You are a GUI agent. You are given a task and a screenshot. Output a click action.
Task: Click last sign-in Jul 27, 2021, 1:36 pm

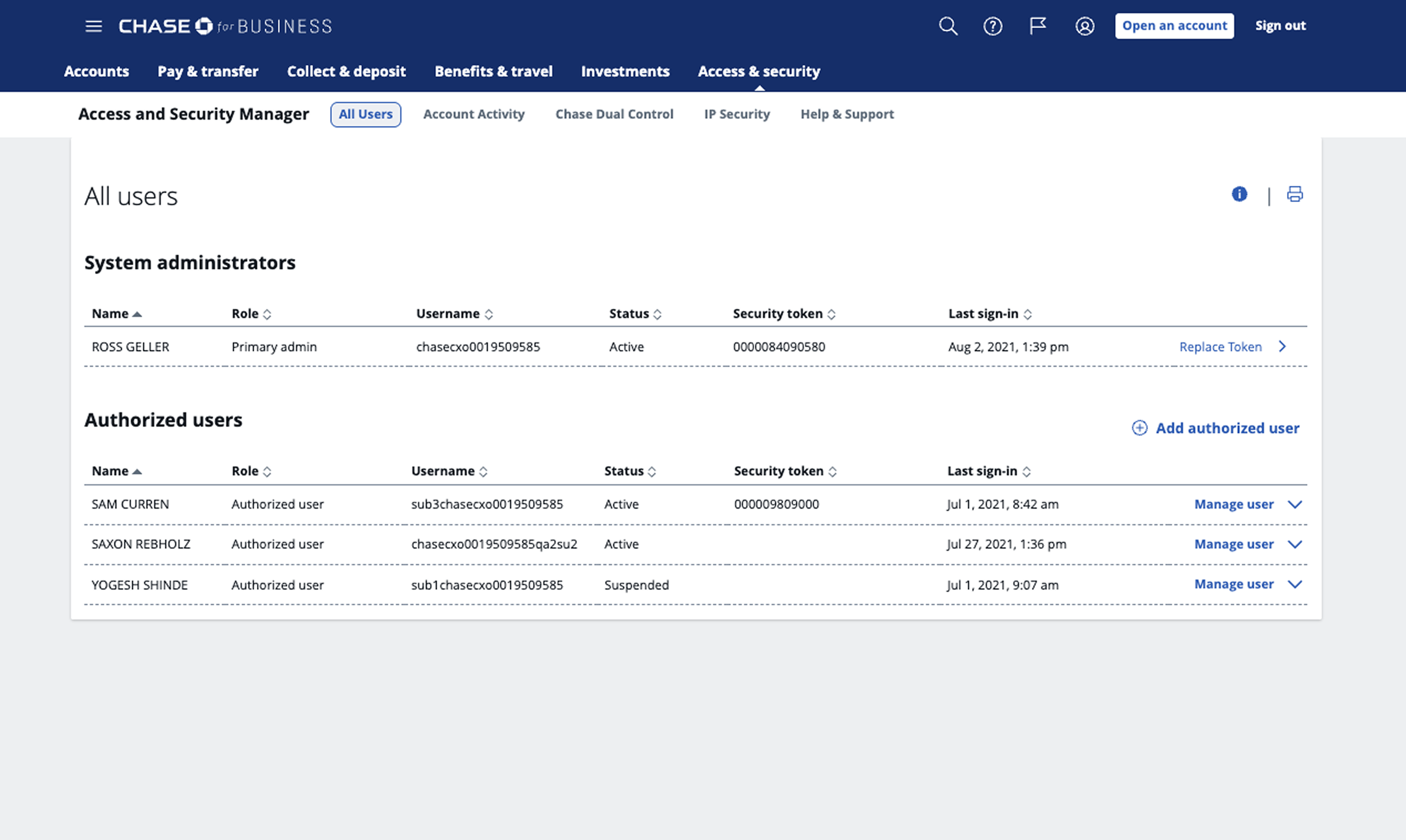tap(1007, 544)
